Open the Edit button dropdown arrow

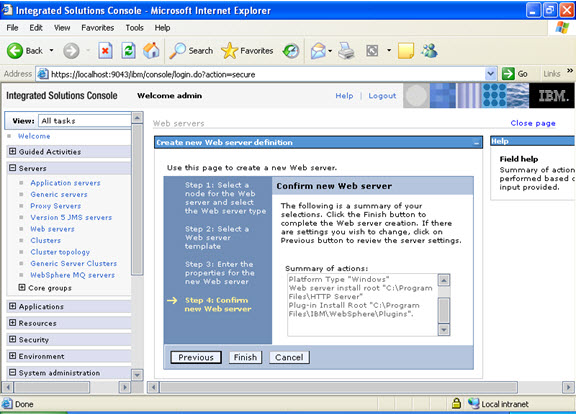click(x=389, y=50)
